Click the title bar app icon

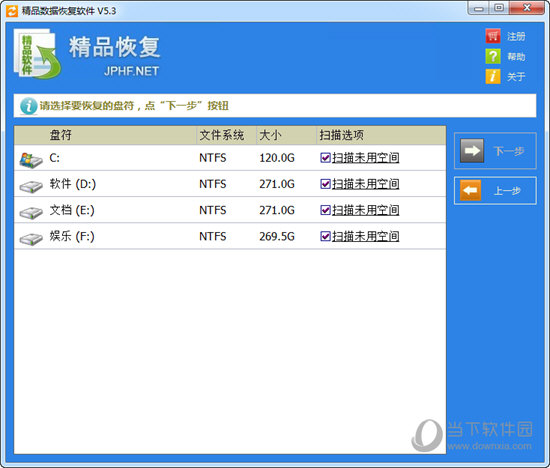point(12,11)
